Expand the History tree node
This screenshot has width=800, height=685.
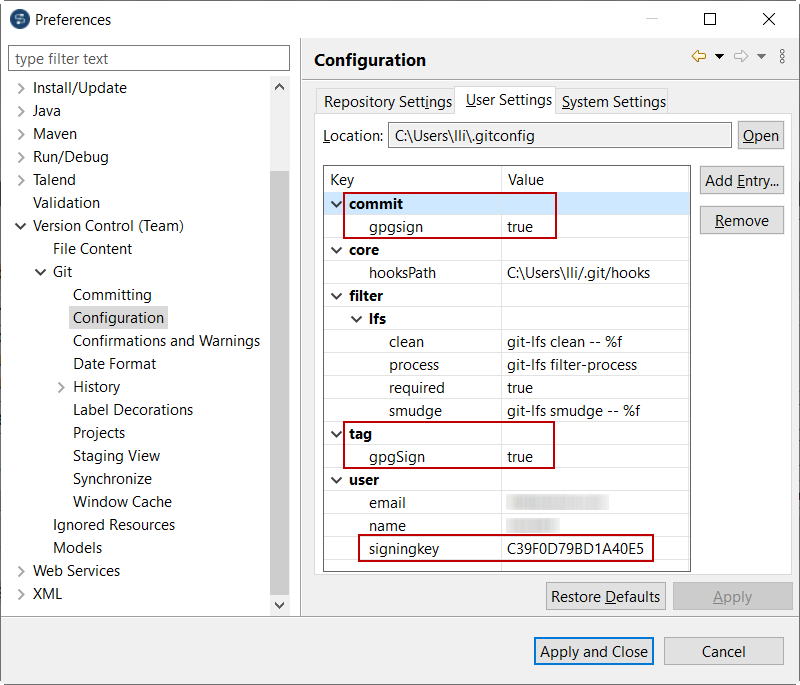tap(61, 387)
